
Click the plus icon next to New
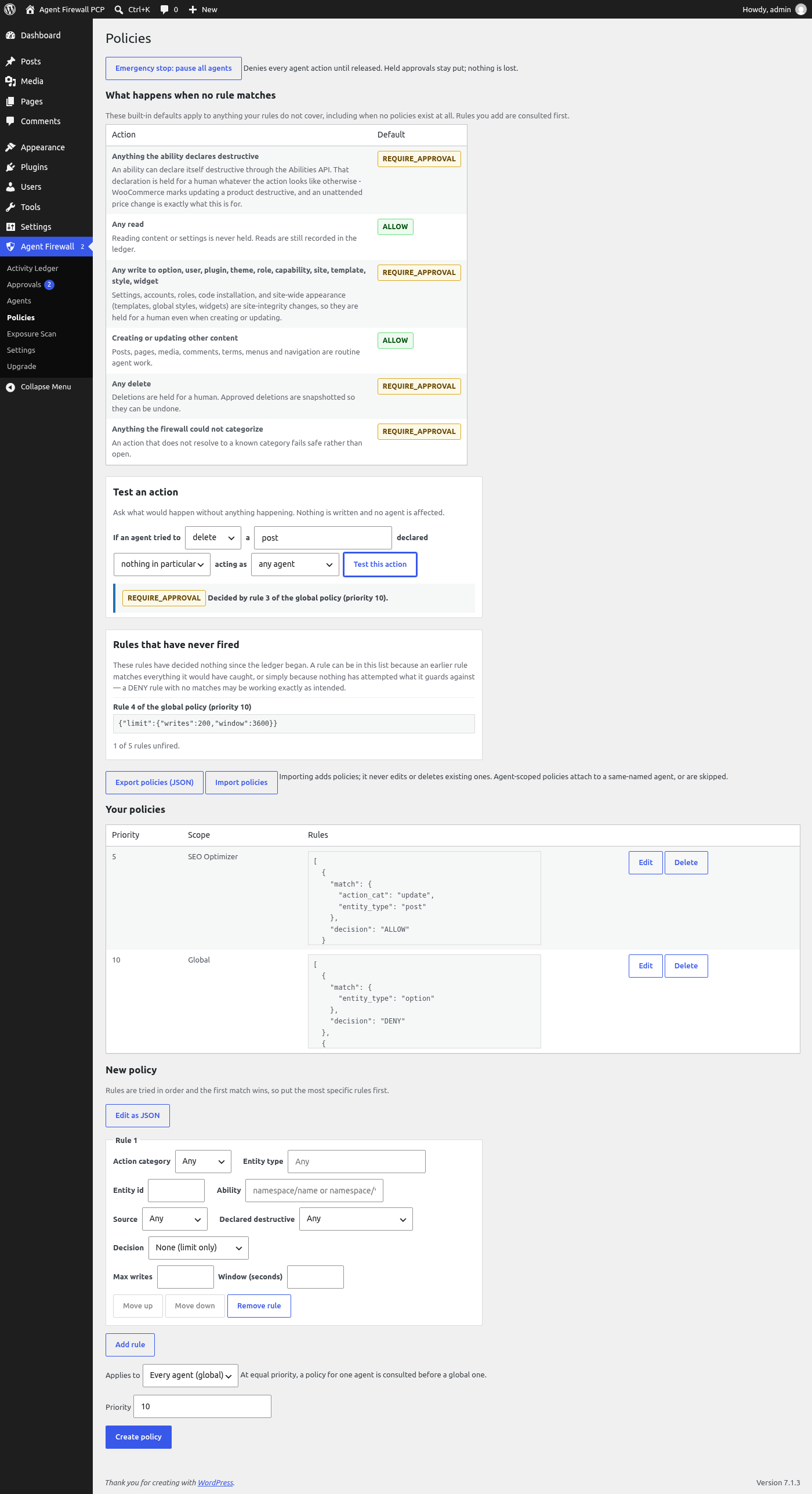coord(193,9)
